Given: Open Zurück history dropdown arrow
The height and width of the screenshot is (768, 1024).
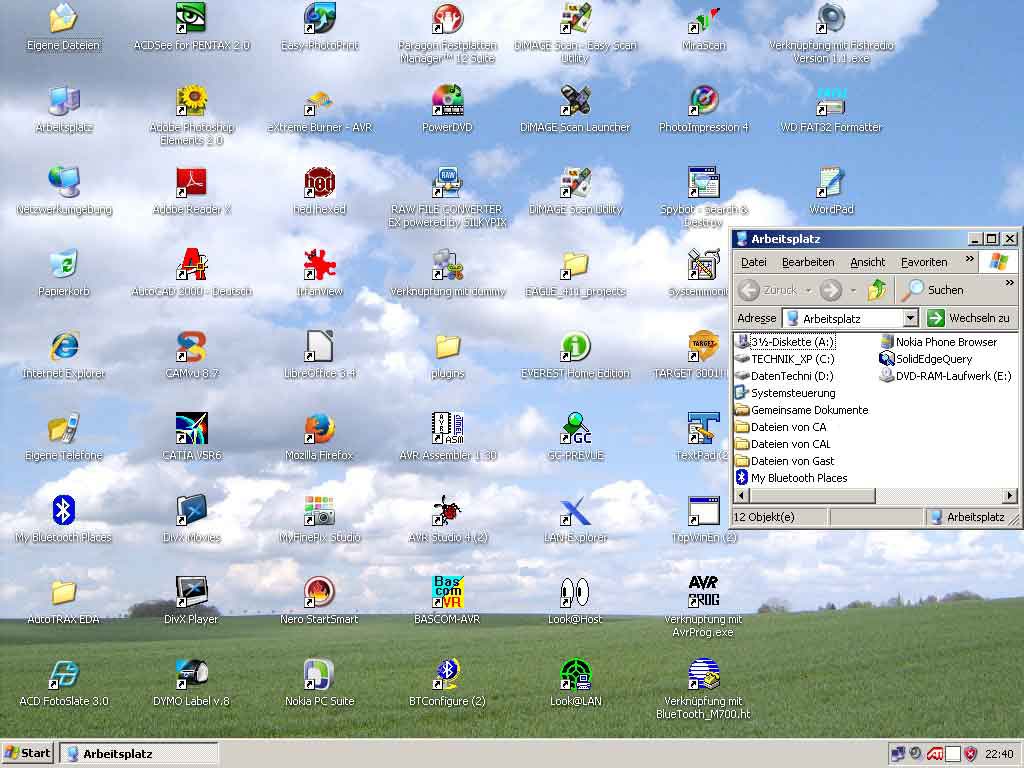Looking at the screenshot, I should pos(808,290).
